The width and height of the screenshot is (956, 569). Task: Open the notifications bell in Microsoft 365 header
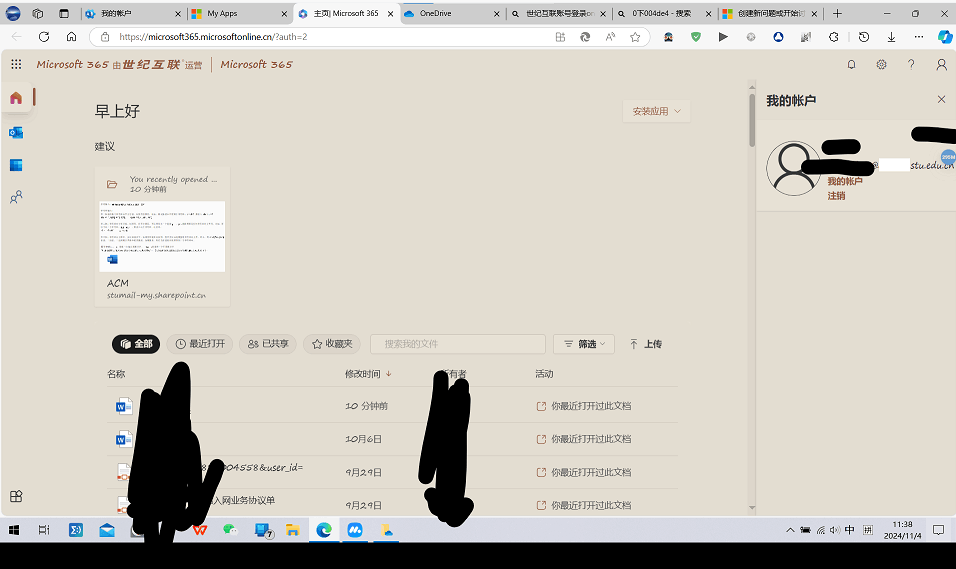point(851,64)
